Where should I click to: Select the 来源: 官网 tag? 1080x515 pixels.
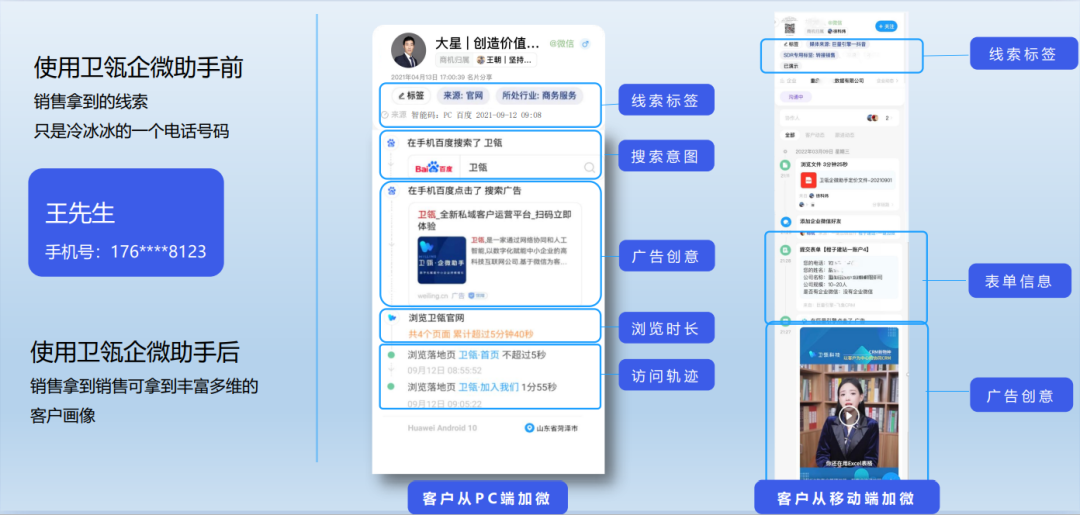pyautogui.click(x=464, y=96)
